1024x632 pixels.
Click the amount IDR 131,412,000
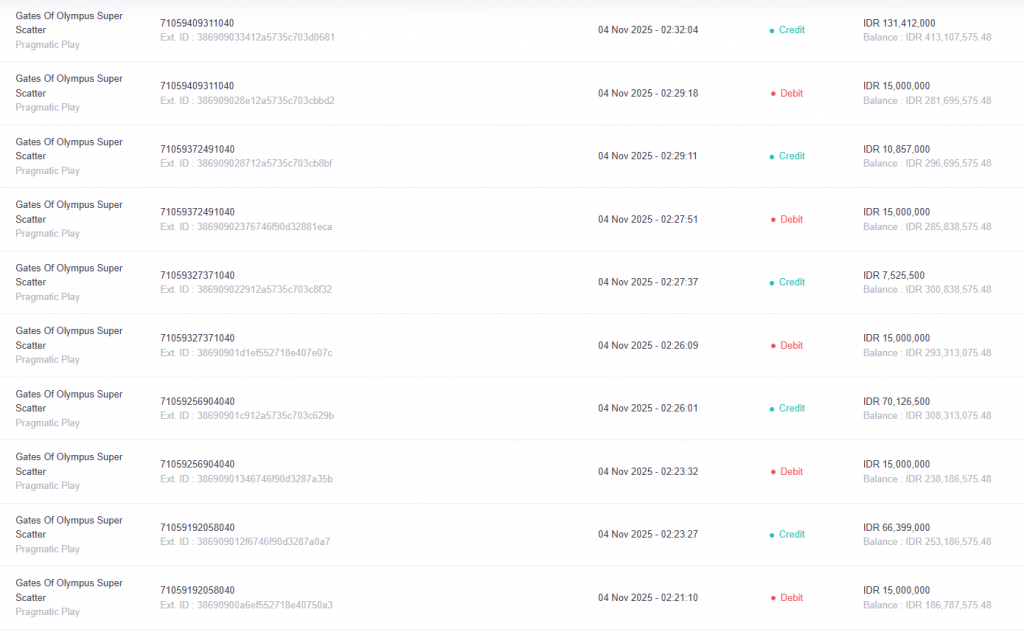pyautogui.click(x=899, y=23)
